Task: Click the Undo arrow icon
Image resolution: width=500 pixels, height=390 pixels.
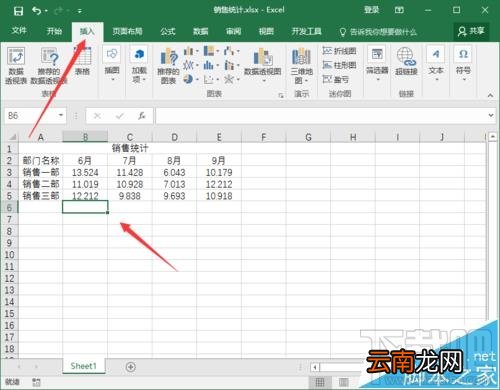Action: click(36, 11)
